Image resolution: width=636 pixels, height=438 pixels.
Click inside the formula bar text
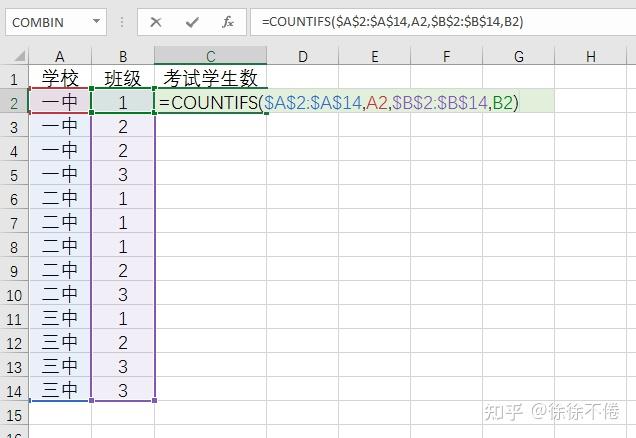coord(392,21)
